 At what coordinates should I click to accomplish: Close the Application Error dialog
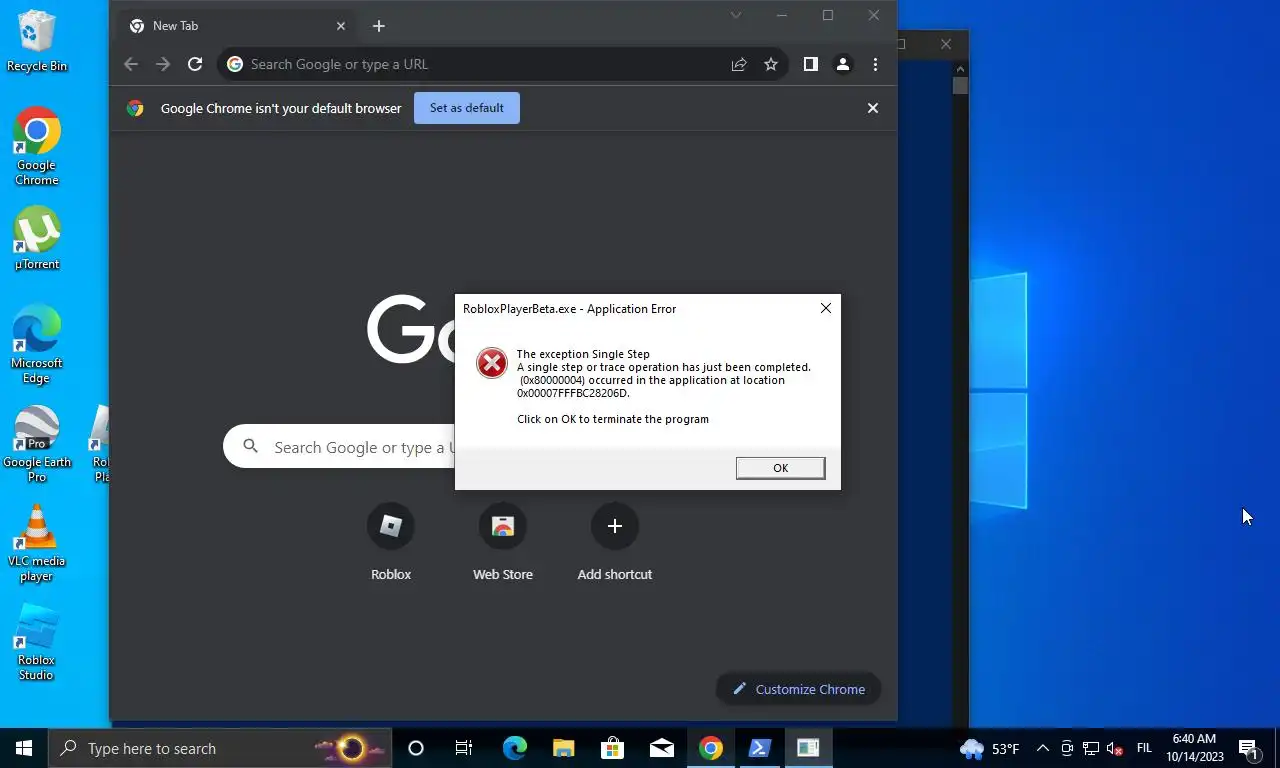pyautogui.click(x=826, y=308)
